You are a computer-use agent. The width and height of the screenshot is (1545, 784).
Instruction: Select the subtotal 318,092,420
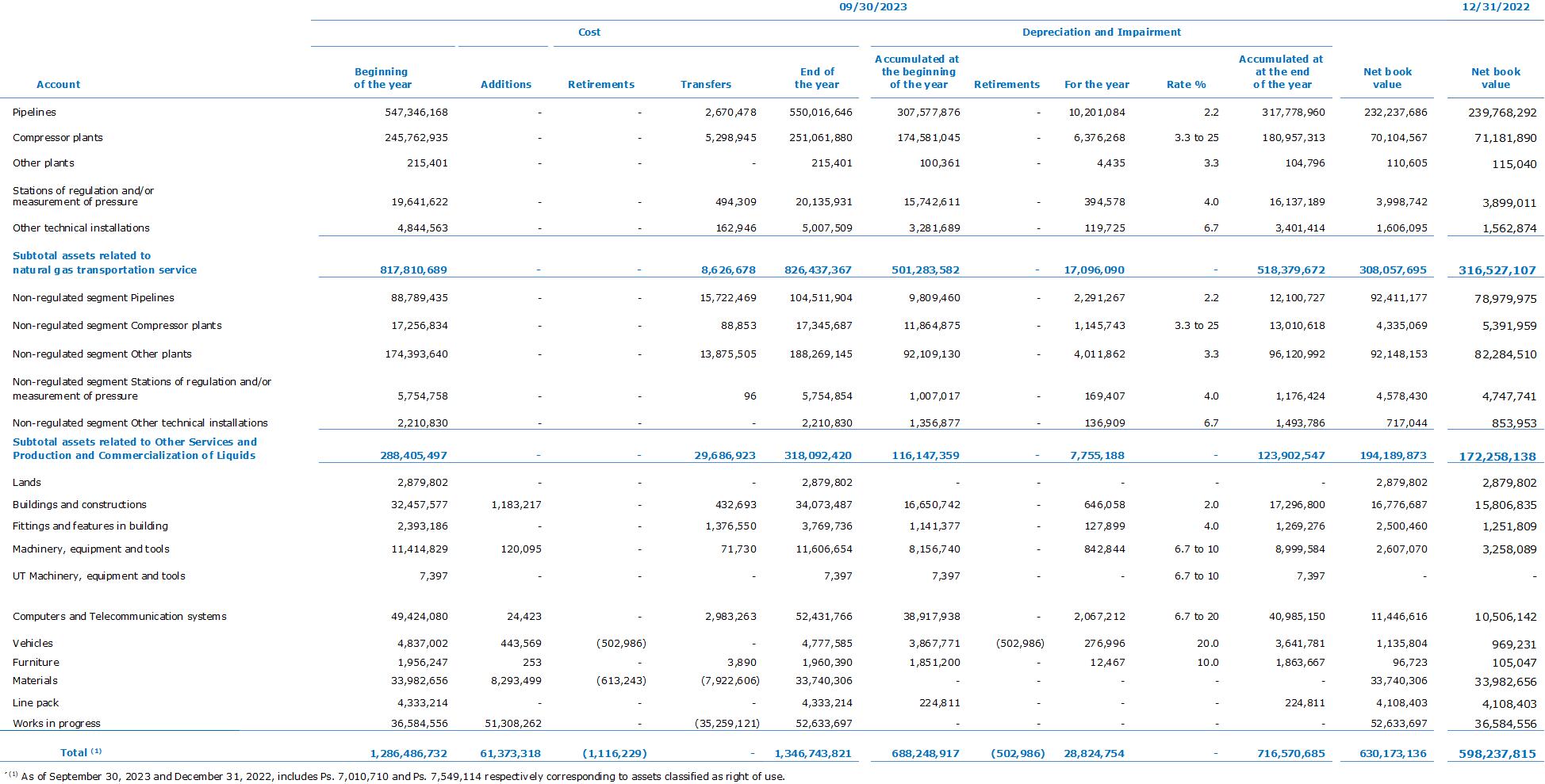819,456
